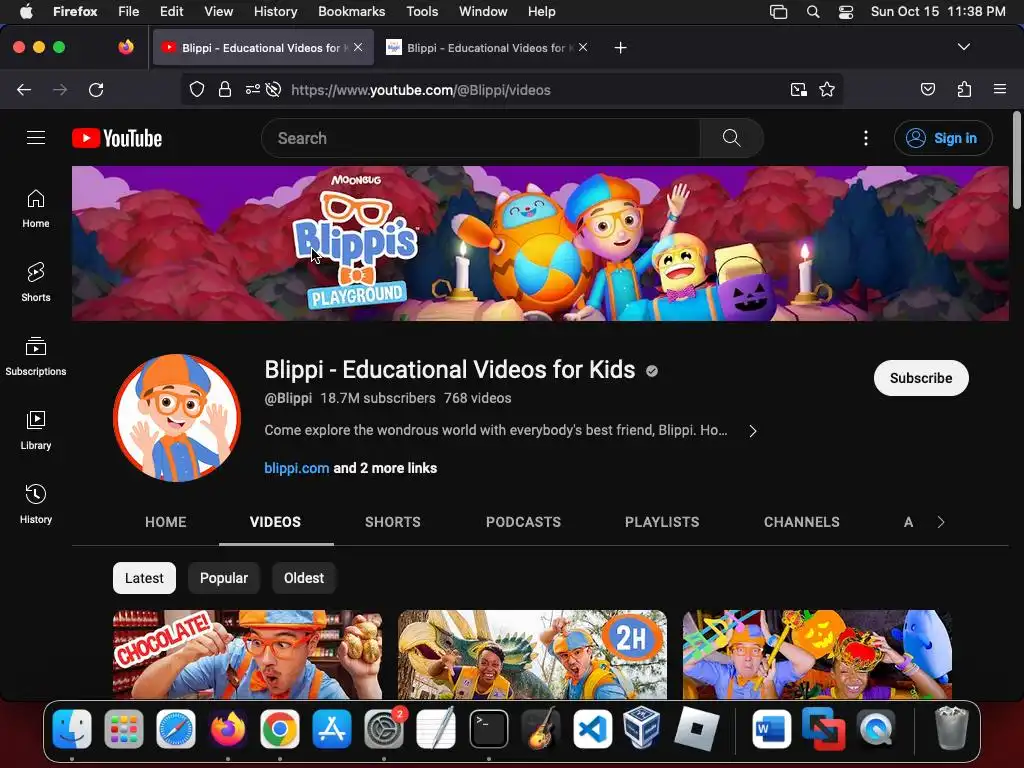The image size is (1024, 768).
Task: Open the blippi.com link
Action: point(296,468)
